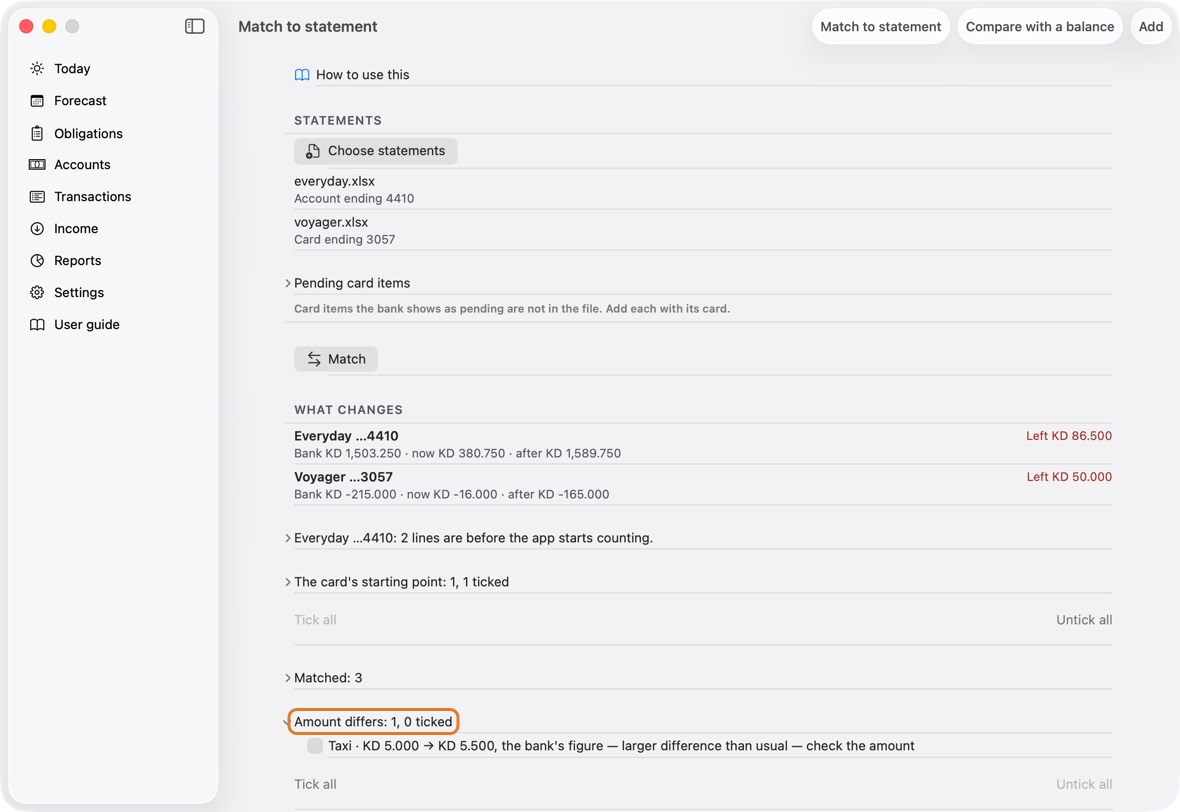
Task: Open the Today view
Action: coord(72,68)
